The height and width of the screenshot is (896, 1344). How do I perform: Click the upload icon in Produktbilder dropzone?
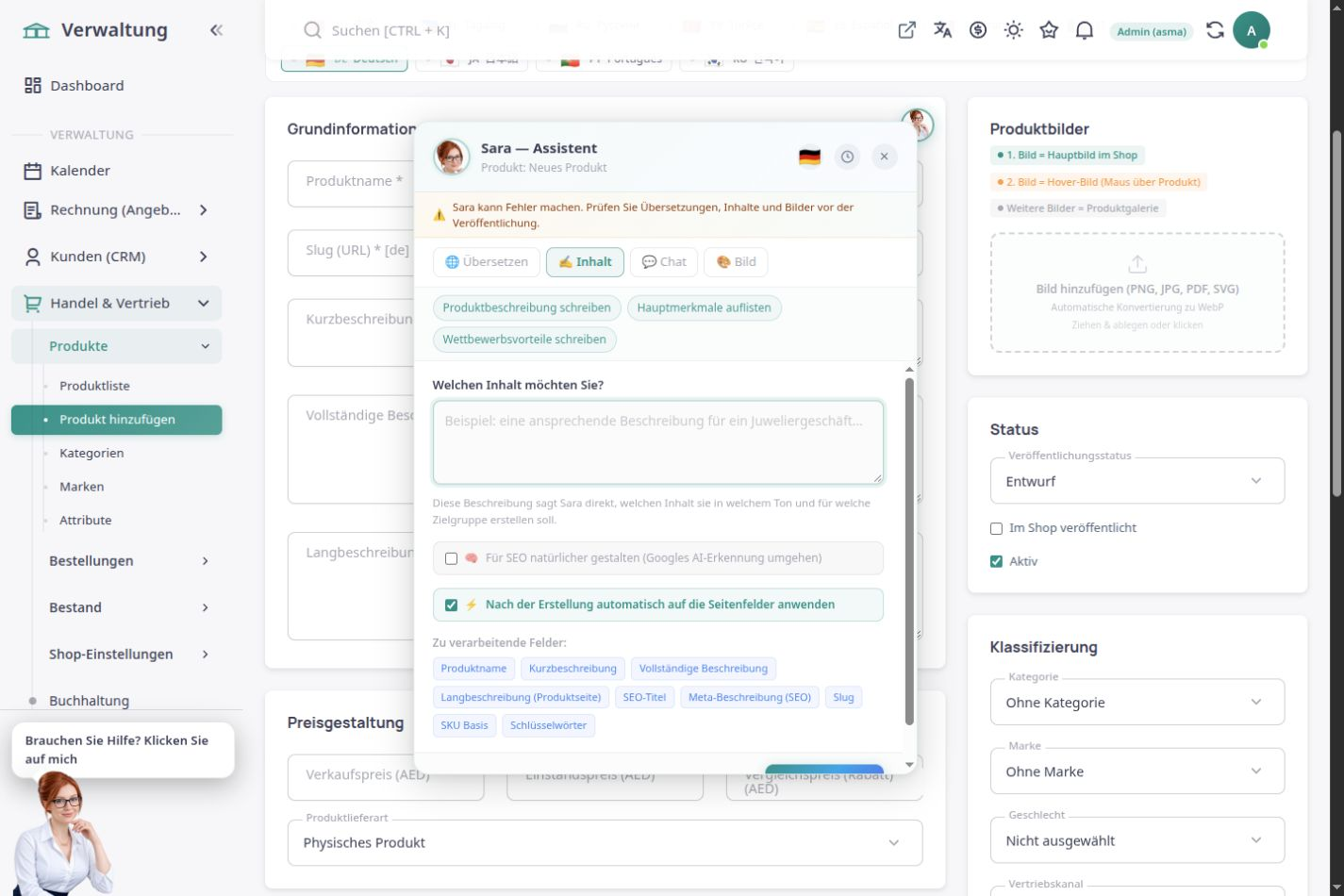1137,264
